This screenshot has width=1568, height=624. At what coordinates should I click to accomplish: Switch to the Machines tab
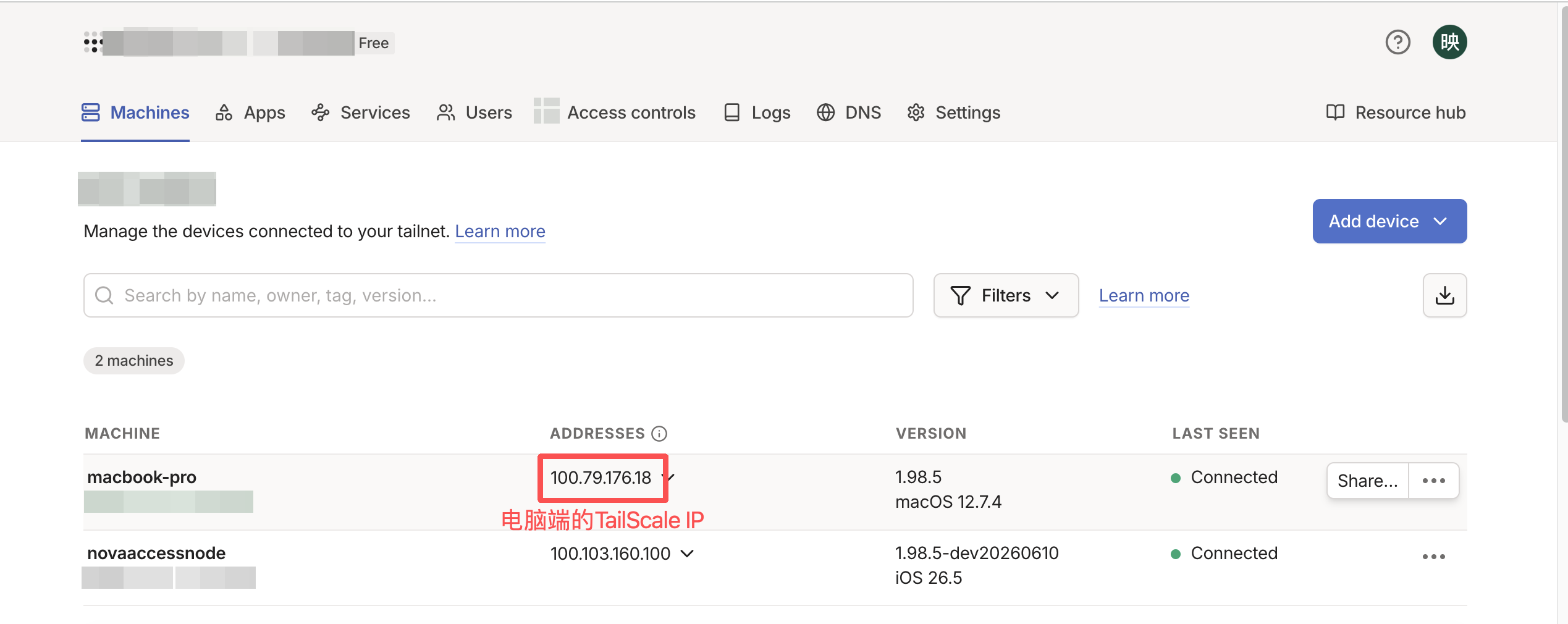tap(135, 112)
